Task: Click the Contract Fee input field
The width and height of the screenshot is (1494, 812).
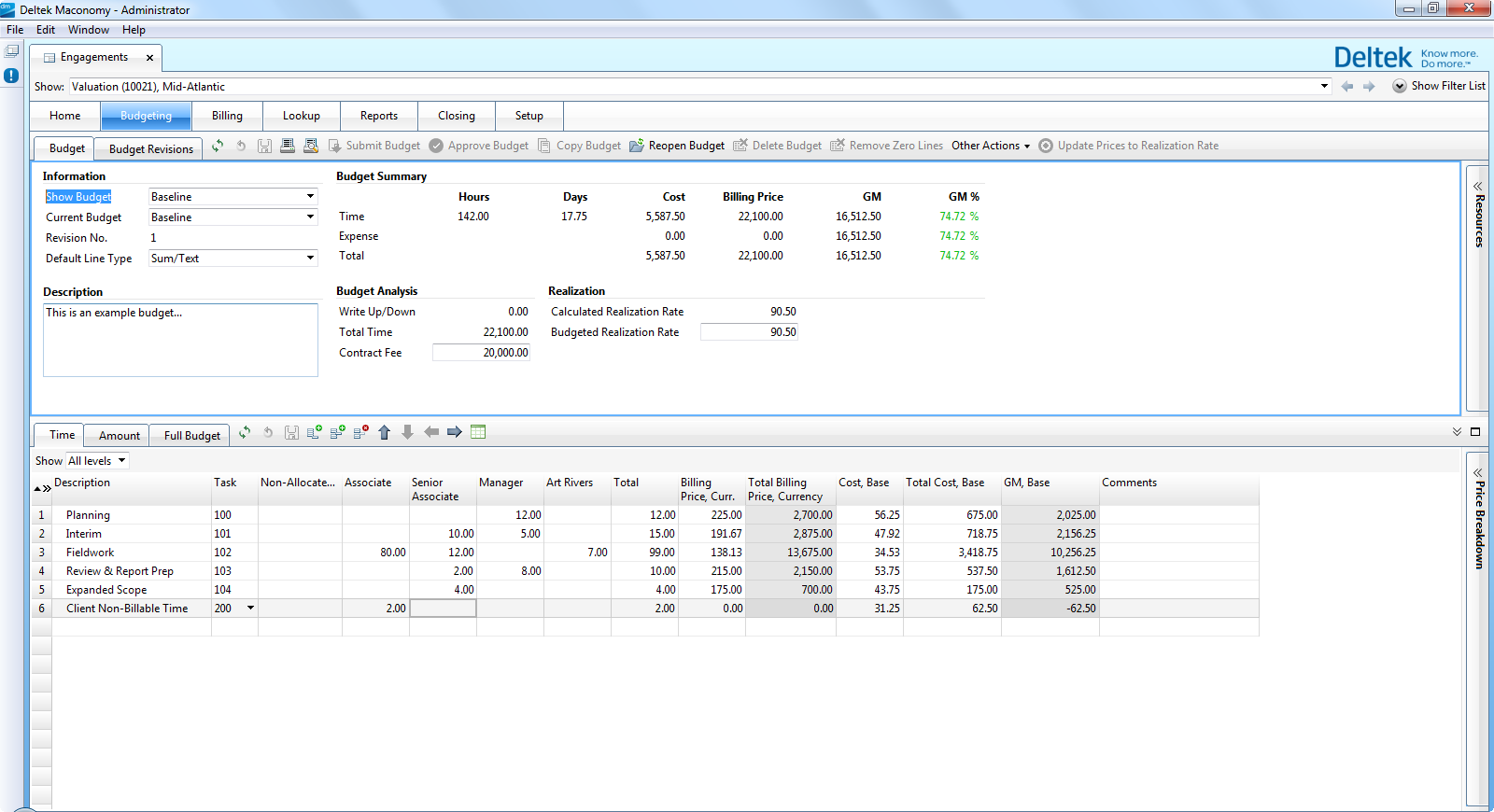Action: (x=481, y=353)
